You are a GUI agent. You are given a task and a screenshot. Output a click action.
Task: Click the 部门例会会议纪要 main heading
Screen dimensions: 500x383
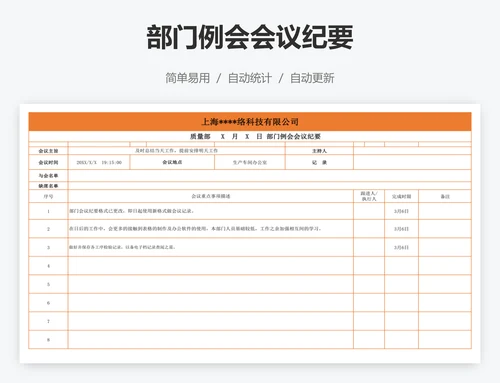tap(250, 37)
